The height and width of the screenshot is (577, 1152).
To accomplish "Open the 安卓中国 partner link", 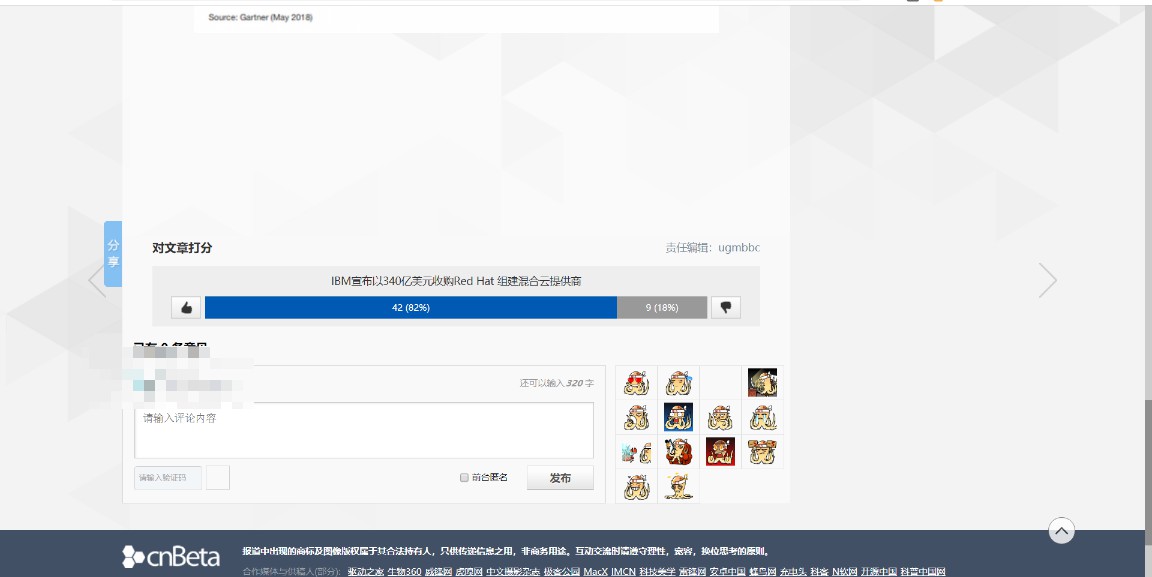I will (727, 572).
